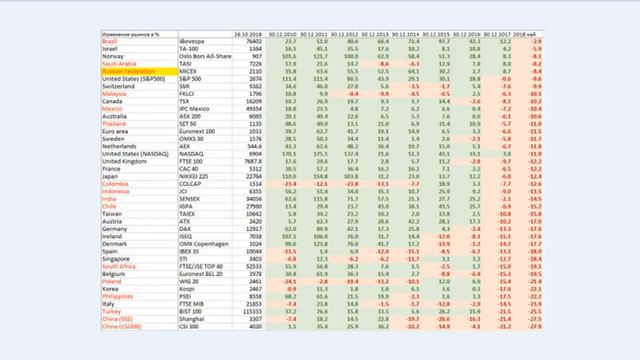The width and height of the screenshot is (640, 360).
Task: Click the Saudi Arabia cell
Action: [x=140, y=64]
